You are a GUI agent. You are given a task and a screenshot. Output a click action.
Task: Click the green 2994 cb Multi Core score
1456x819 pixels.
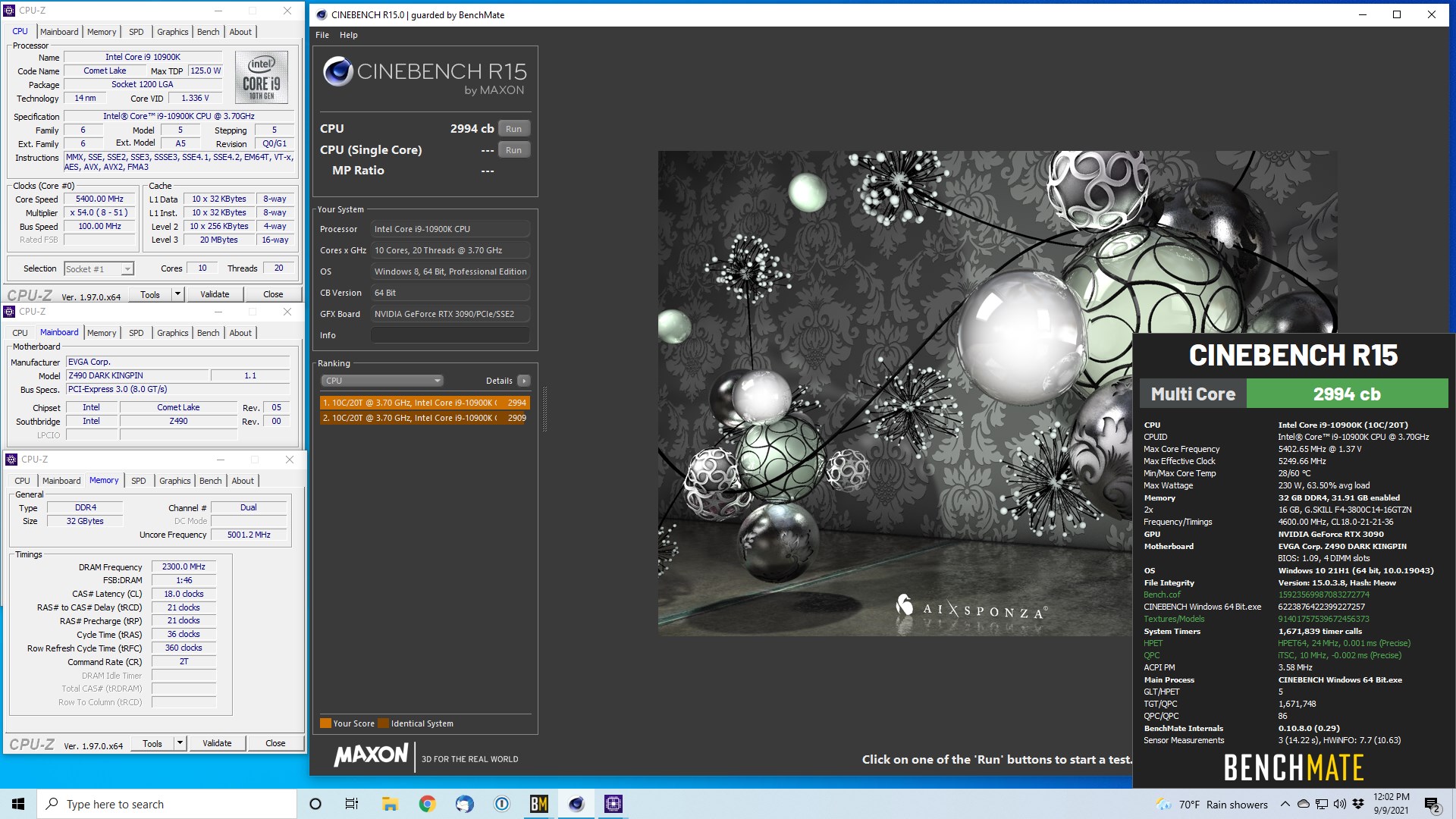pos(1347,394)
